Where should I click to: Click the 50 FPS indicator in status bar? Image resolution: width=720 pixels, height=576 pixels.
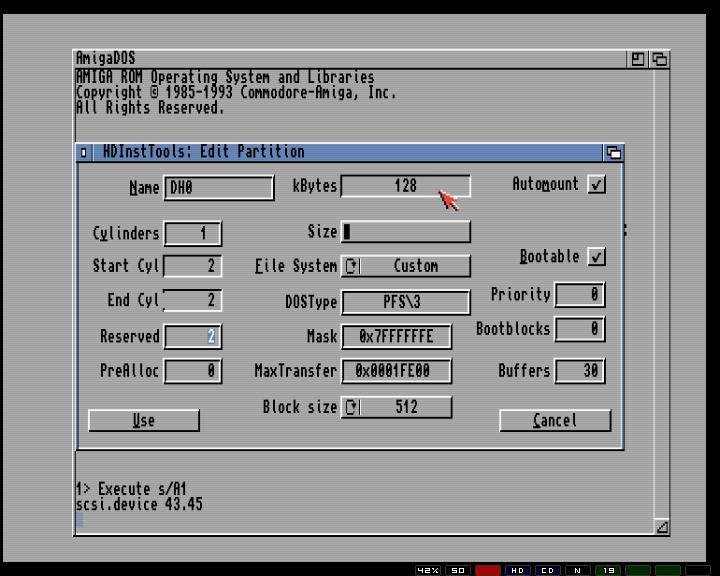458,570
